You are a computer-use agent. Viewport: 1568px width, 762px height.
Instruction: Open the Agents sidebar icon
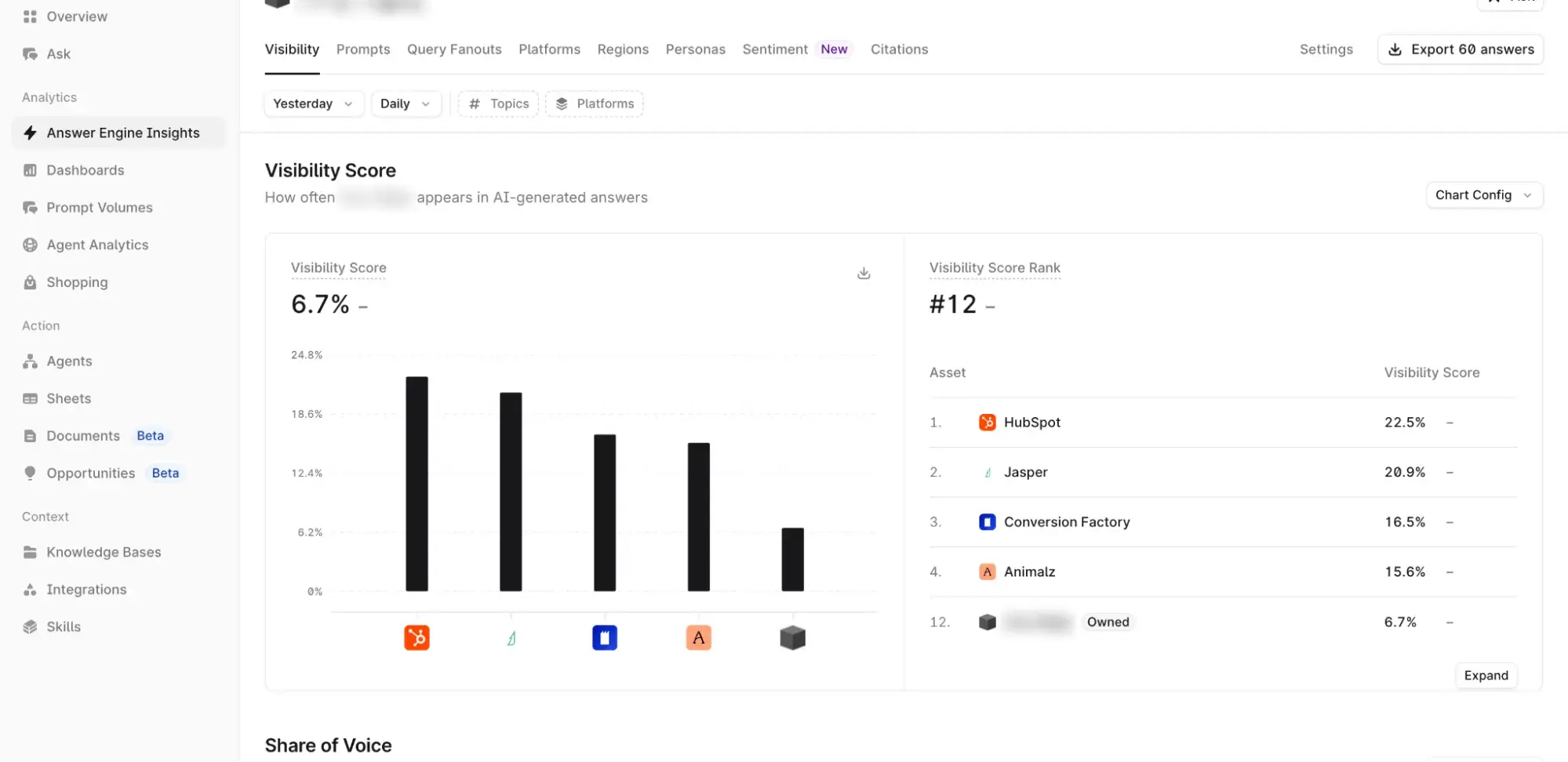30,361
